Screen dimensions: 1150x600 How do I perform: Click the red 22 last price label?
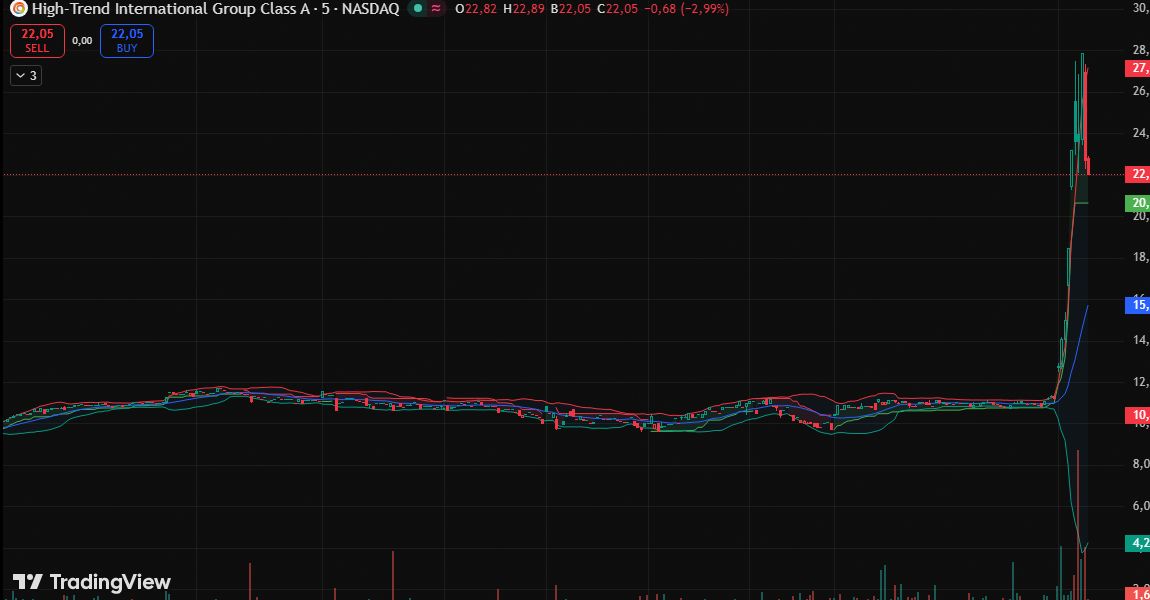[x=1138, y=174]
